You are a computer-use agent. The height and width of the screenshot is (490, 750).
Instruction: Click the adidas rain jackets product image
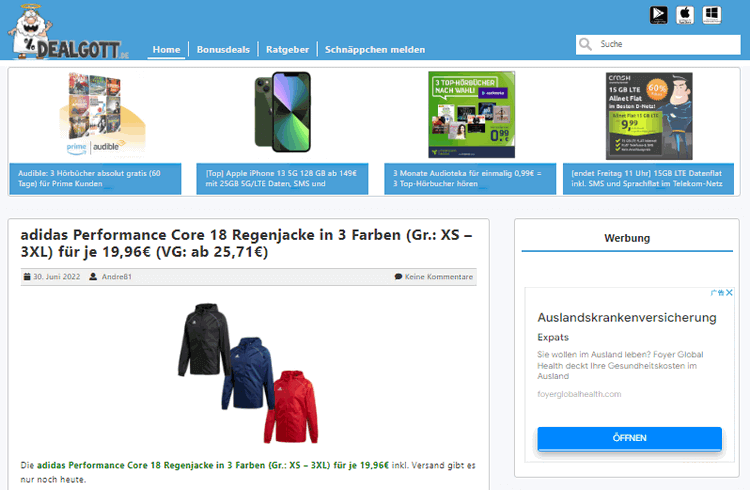(x=248, y=373)
